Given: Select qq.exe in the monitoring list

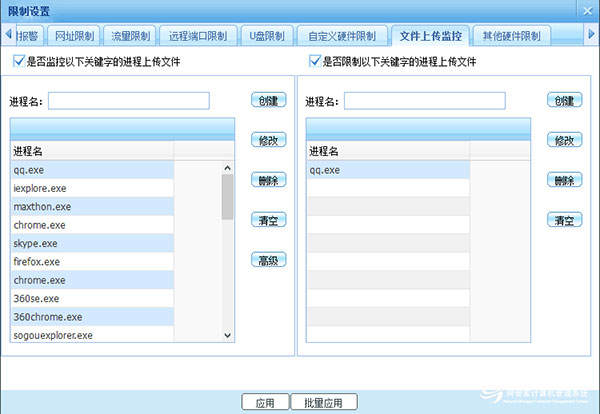Looking at the screenshot, I should coord(92,170).
